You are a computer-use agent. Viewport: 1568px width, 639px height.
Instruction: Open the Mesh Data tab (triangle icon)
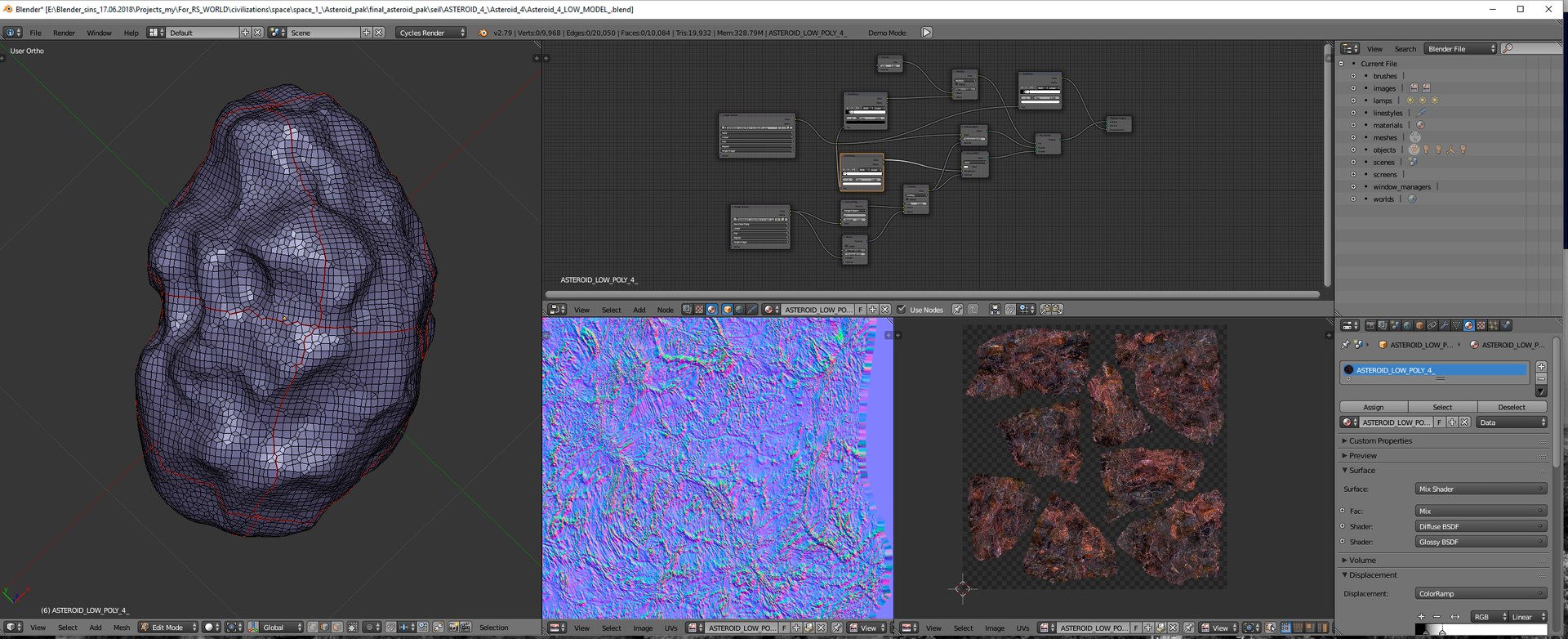(1456, 325)
